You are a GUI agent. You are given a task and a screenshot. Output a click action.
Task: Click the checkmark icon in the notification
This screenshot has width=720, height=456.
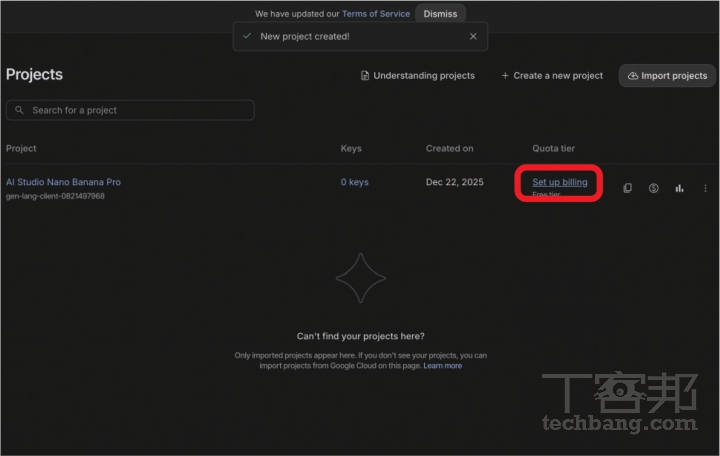click(247, 36)
